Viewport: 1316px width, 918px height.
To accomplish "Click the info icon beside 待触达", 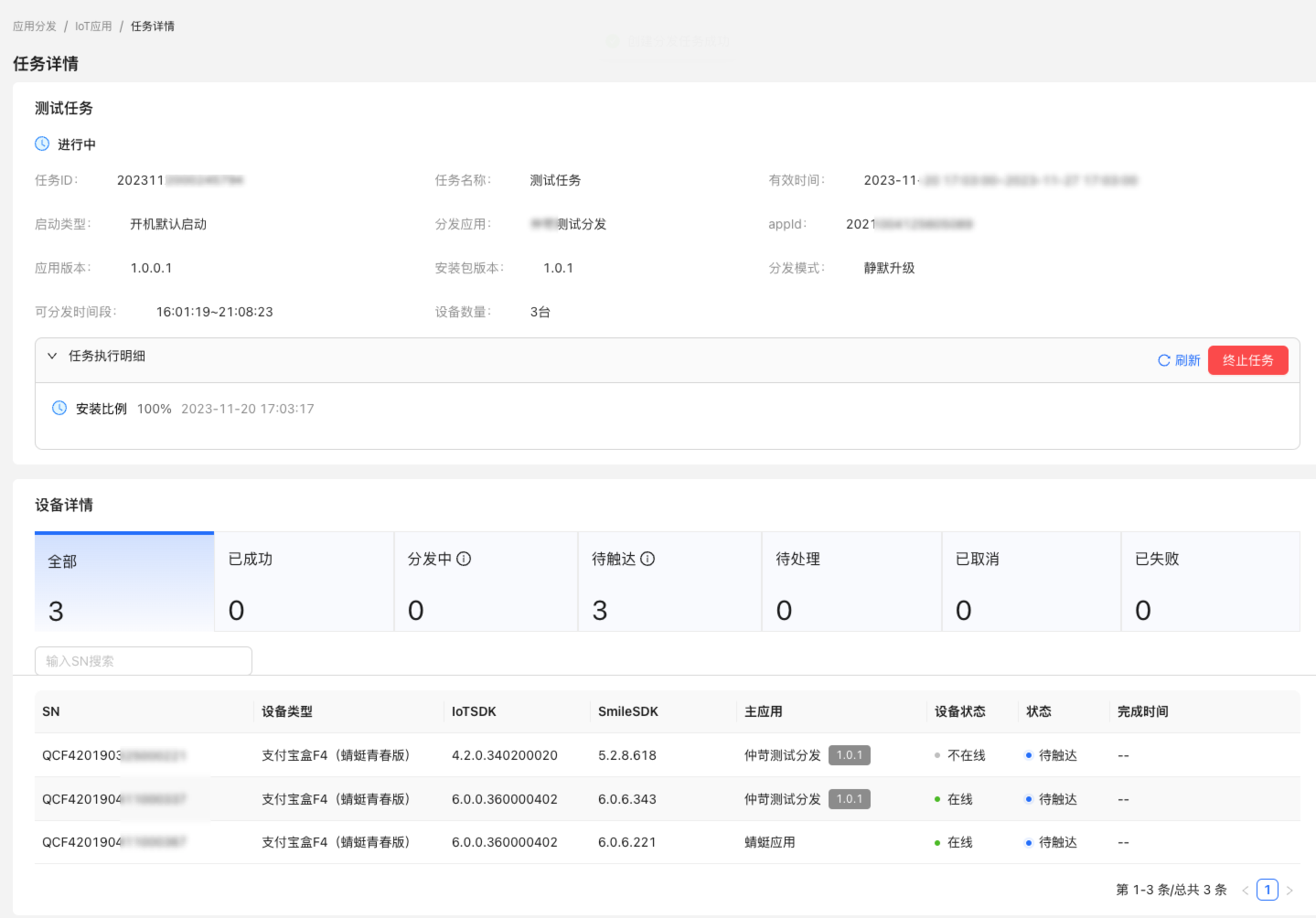I will tap(647, 559).
